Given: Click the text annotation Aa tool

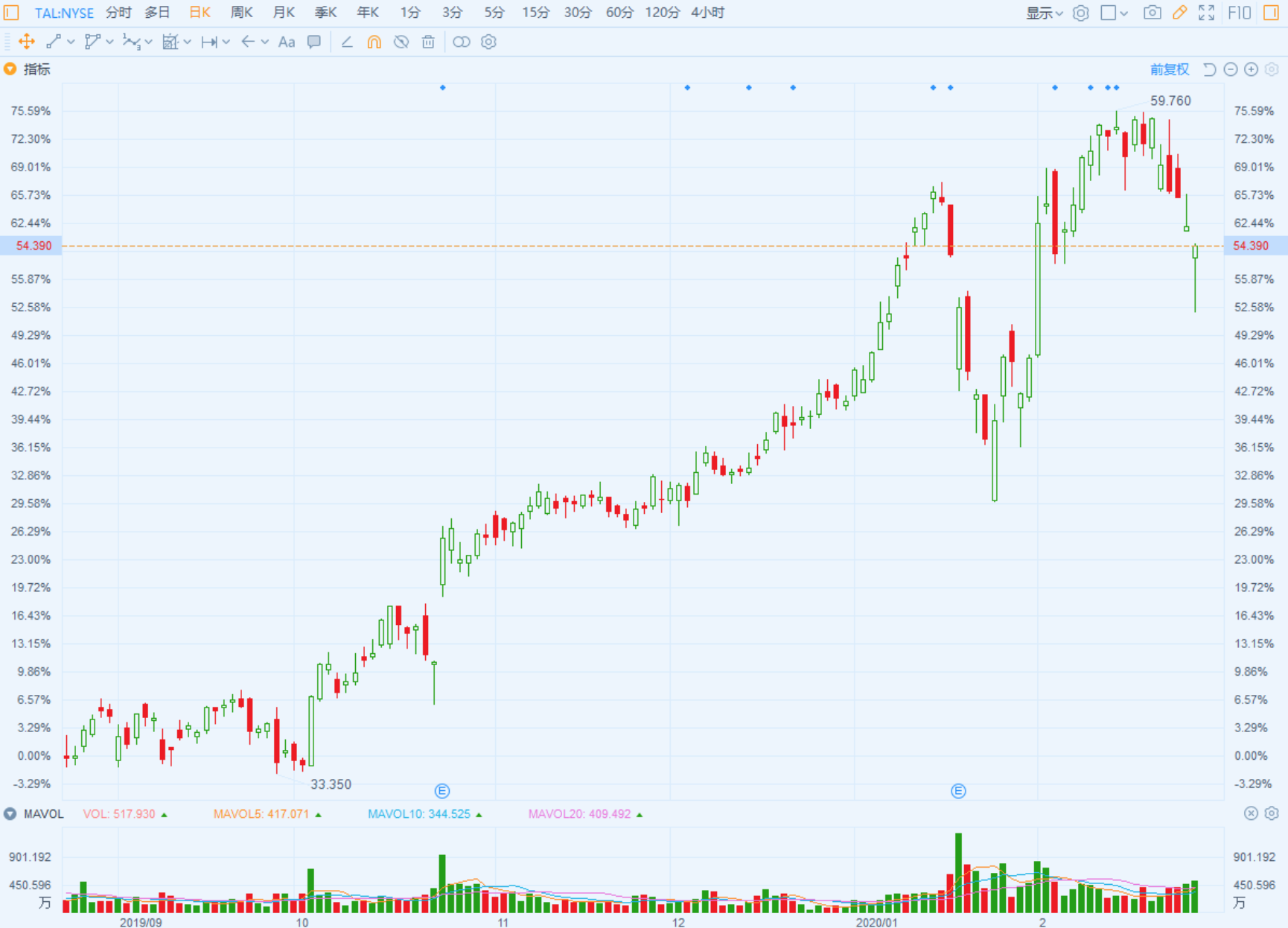Looking at the screenshot, I should [287, 42].
